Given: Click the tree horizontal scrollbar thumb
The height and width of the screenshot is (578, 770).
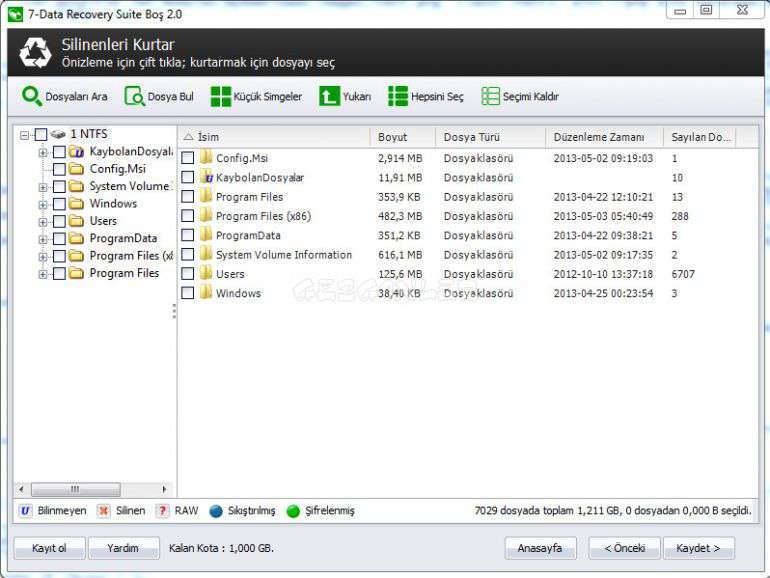Looking at the screenshot, I should 76,489.
